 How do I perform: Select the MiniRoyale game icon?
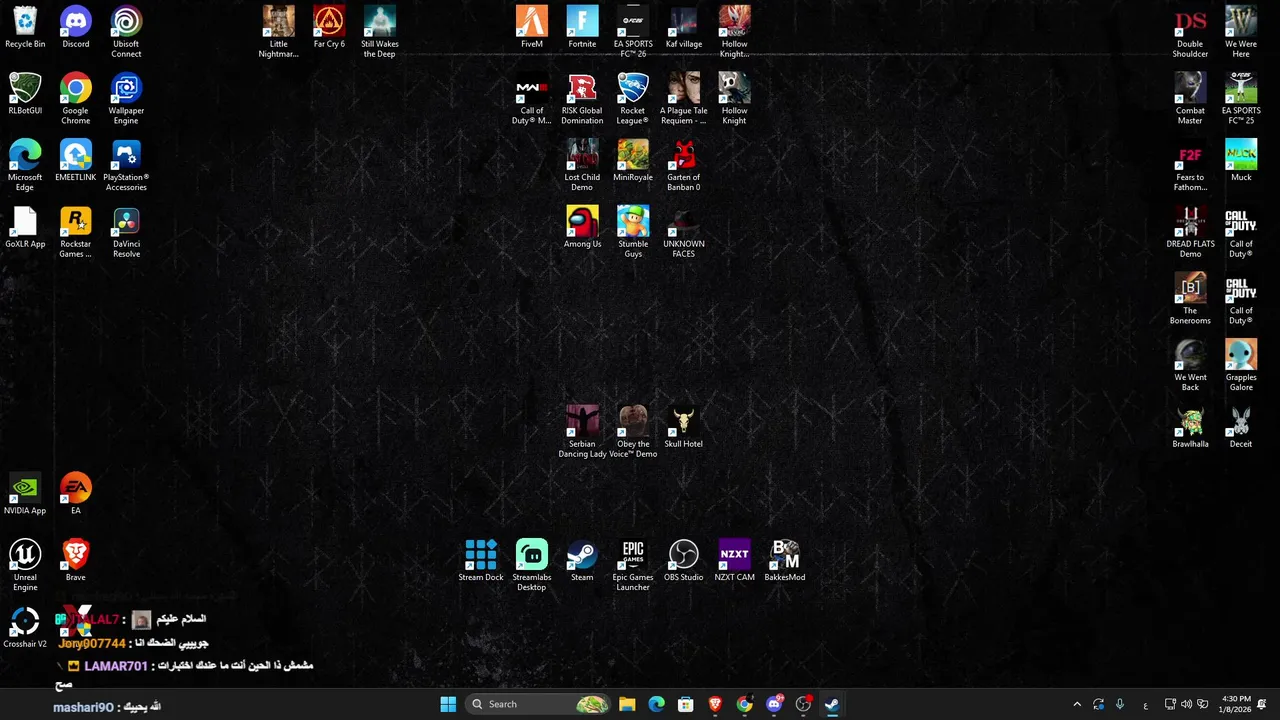(x=633, y=160)
